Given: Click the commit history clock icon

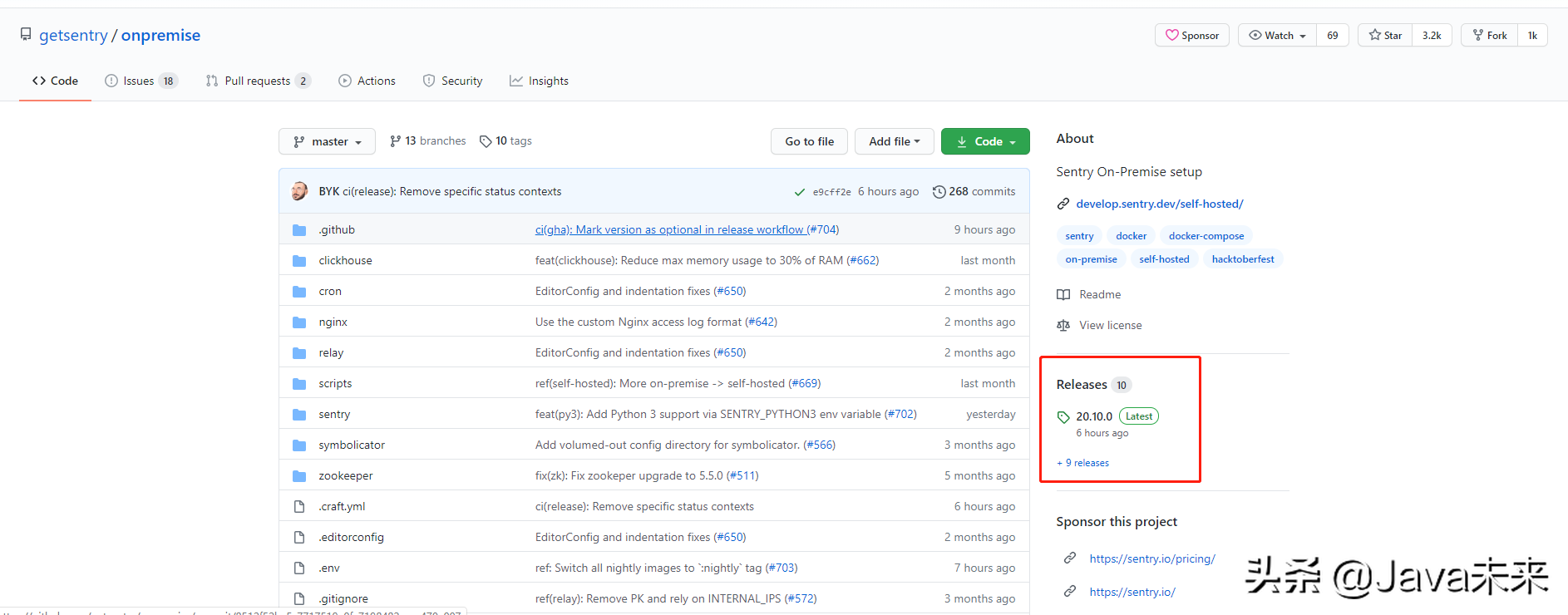Looking at the screenshot, I should (939, 192).
